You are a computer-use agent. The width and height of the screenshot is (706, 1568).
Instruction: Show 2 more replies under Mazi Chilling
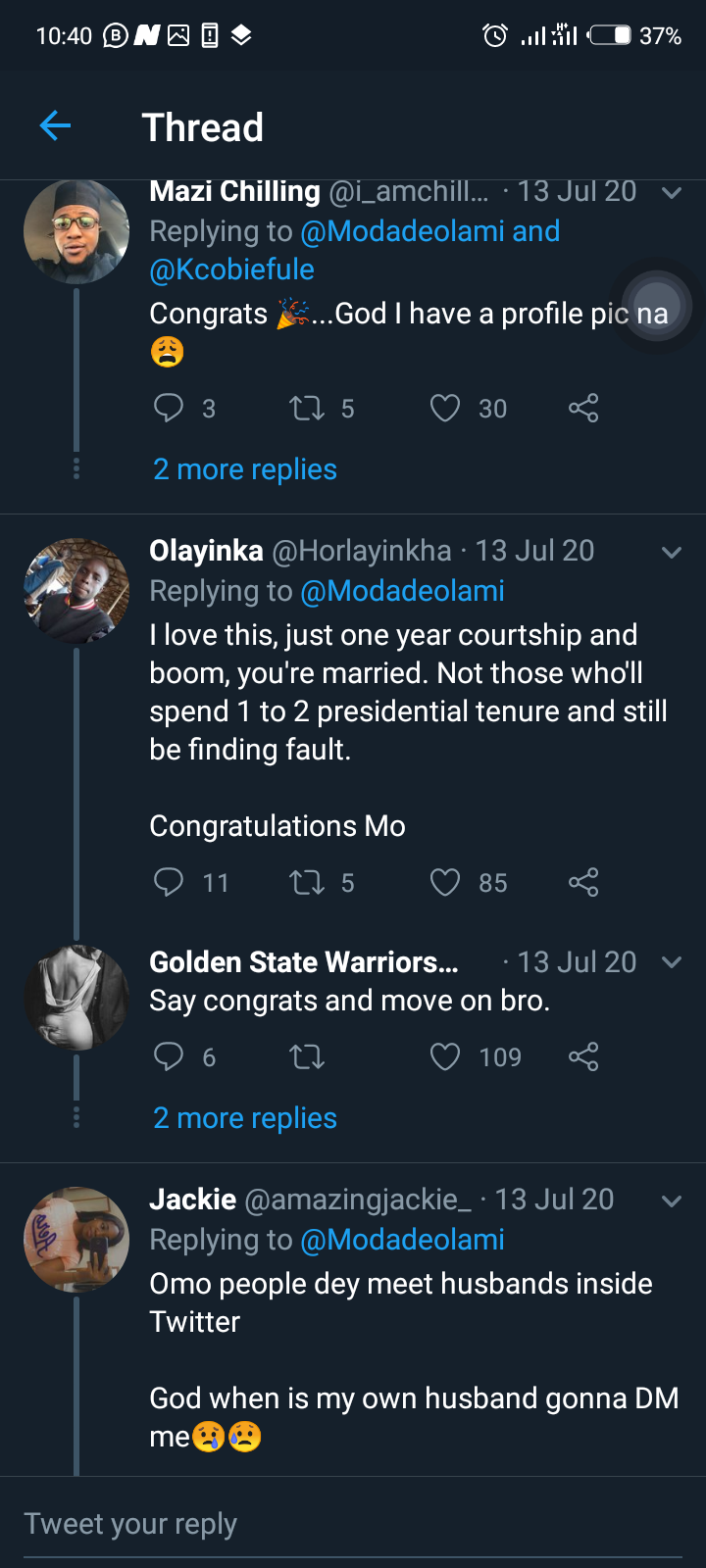click(x=245, y=469)
